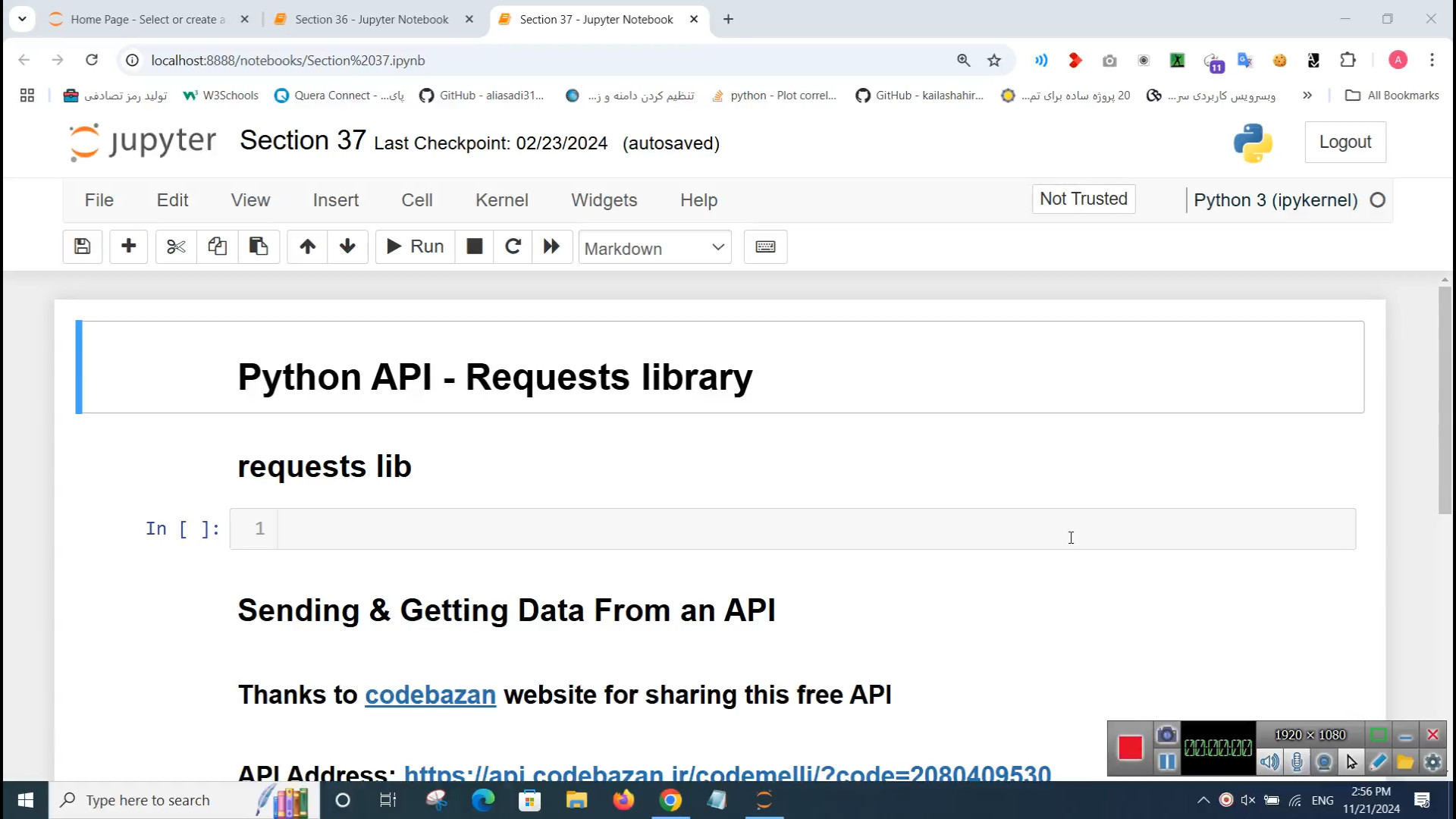
Task: Bookmark this page with star icon
Action: pyautogui.click(x=994, y=60)
